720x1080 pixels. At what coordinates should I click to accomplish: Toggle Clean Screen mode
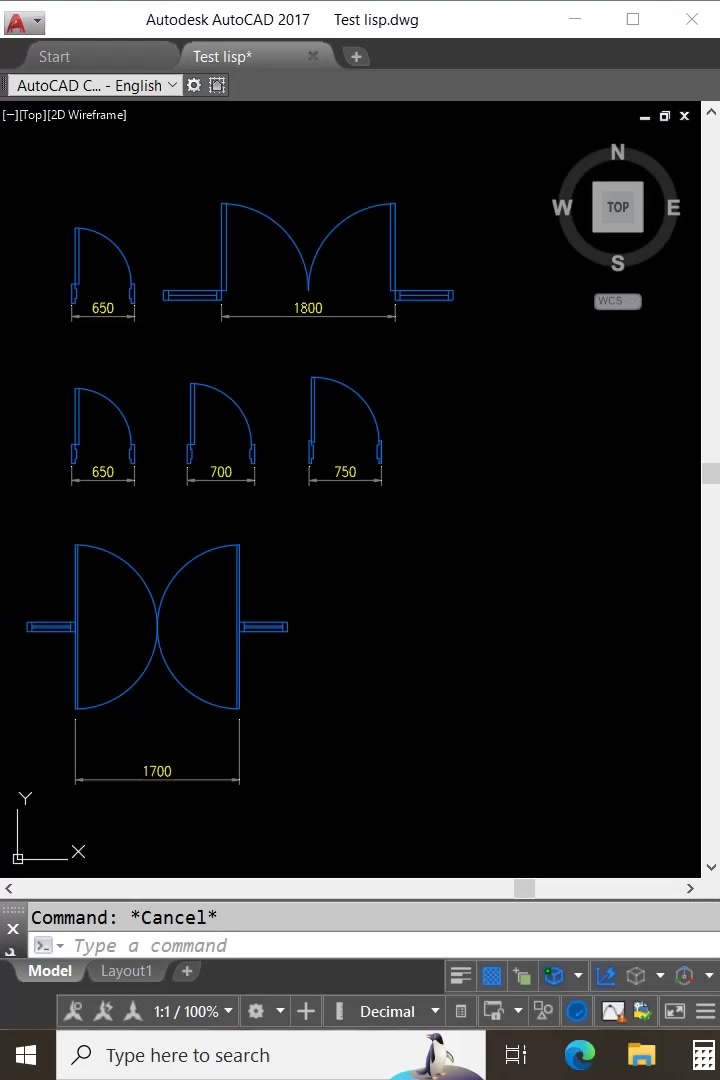(x=675, y=1011)
